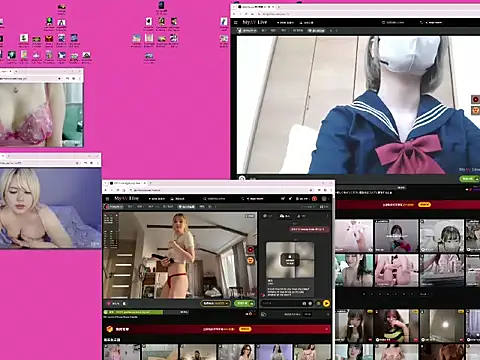Open the user avatar menu in the front window header
The width and height of the screenshot is (480, 360).
pos(324,199)
